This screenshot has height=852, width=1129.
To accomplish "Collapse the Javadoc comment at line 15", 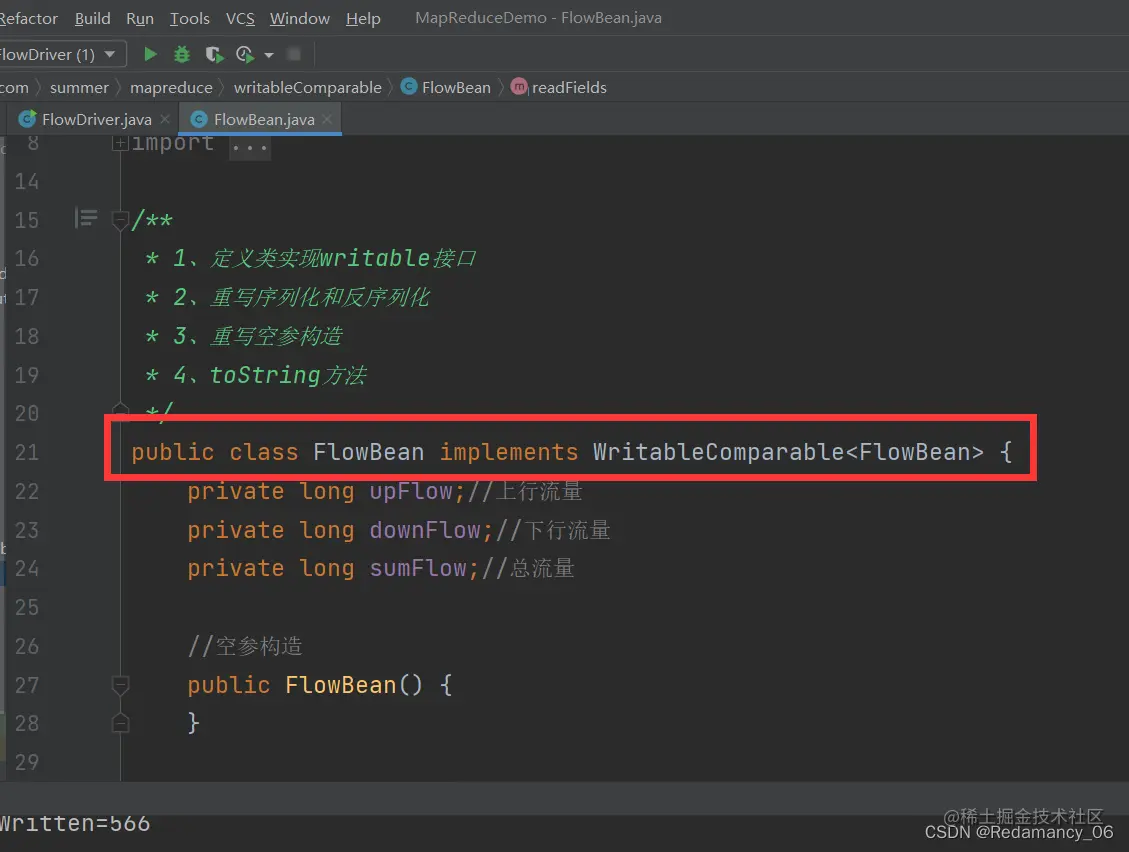I will pos(120,220).
